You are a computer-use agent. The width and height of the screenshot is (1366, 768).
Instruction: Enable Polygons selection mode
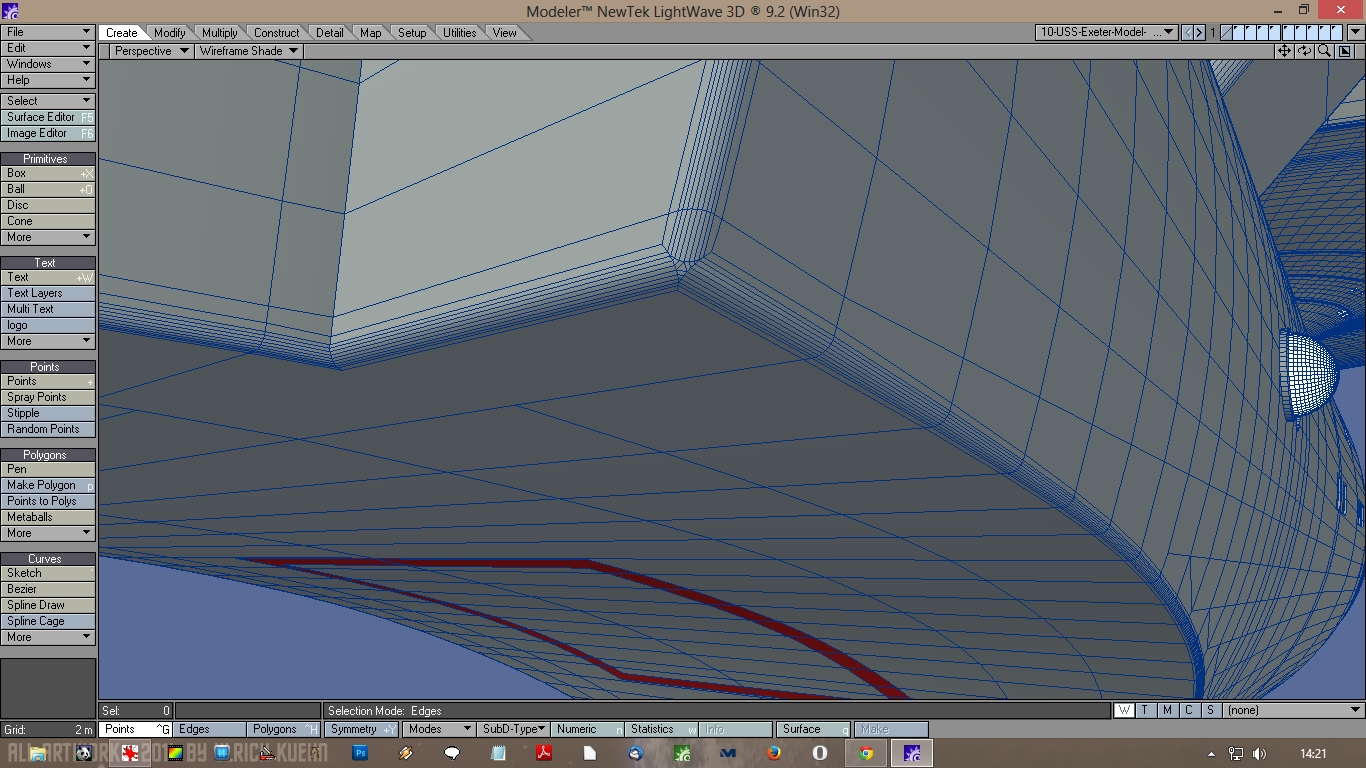(283, 729)
